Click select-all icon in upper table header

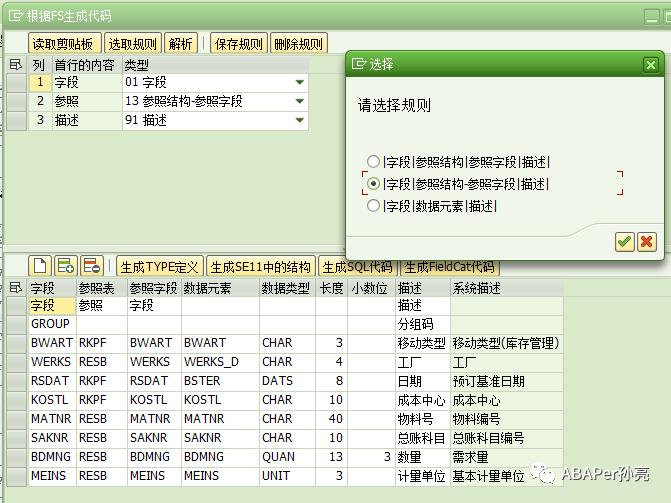[x=16, y=65]
